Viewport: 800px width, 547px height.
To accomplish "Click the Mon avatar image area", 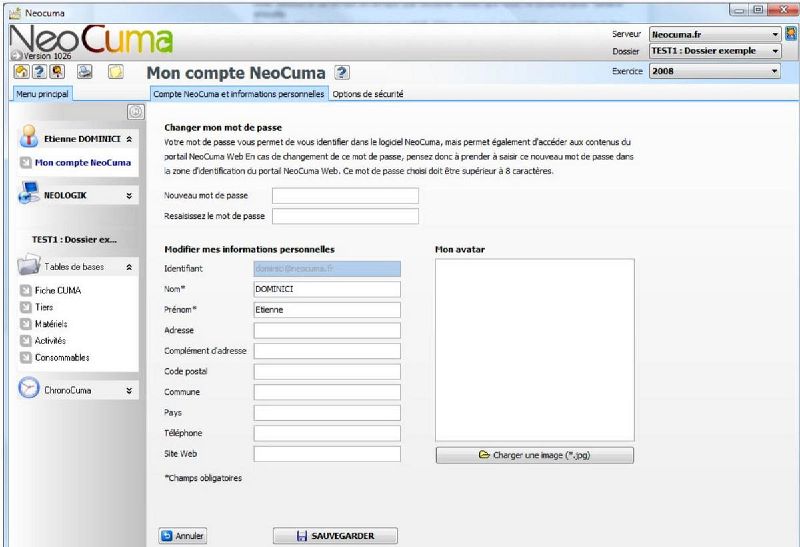I will [x=535, y=350].
